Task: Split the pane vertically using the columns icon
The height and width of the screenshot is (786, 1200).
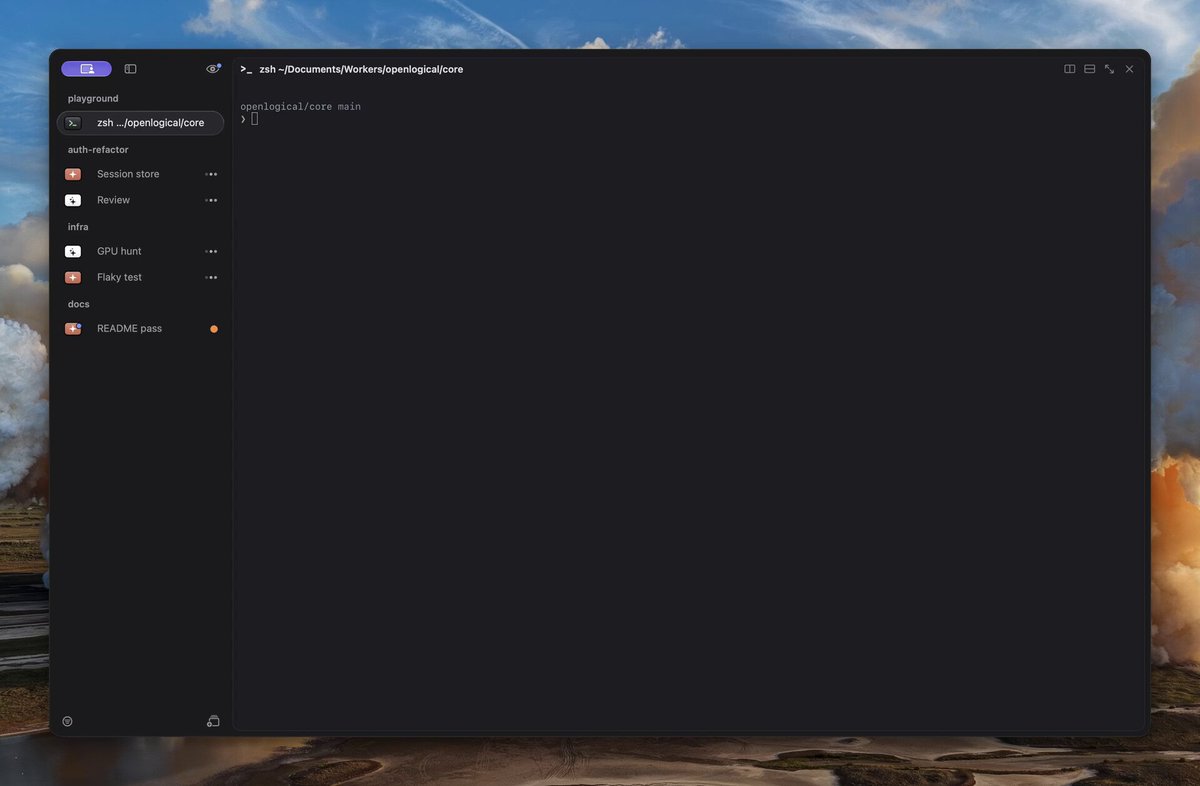Action: pos(1070,69)
